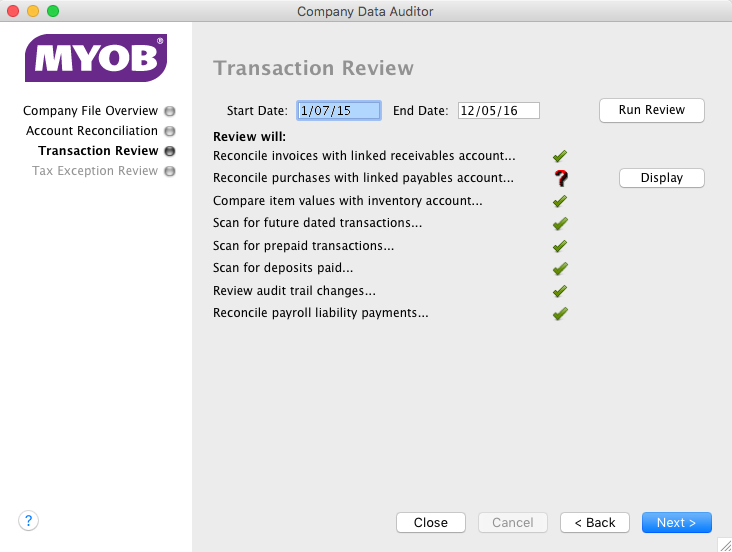Go to Account Reconciliation step
The height and width of the screenshot is (552, 732).
[92, 131]
